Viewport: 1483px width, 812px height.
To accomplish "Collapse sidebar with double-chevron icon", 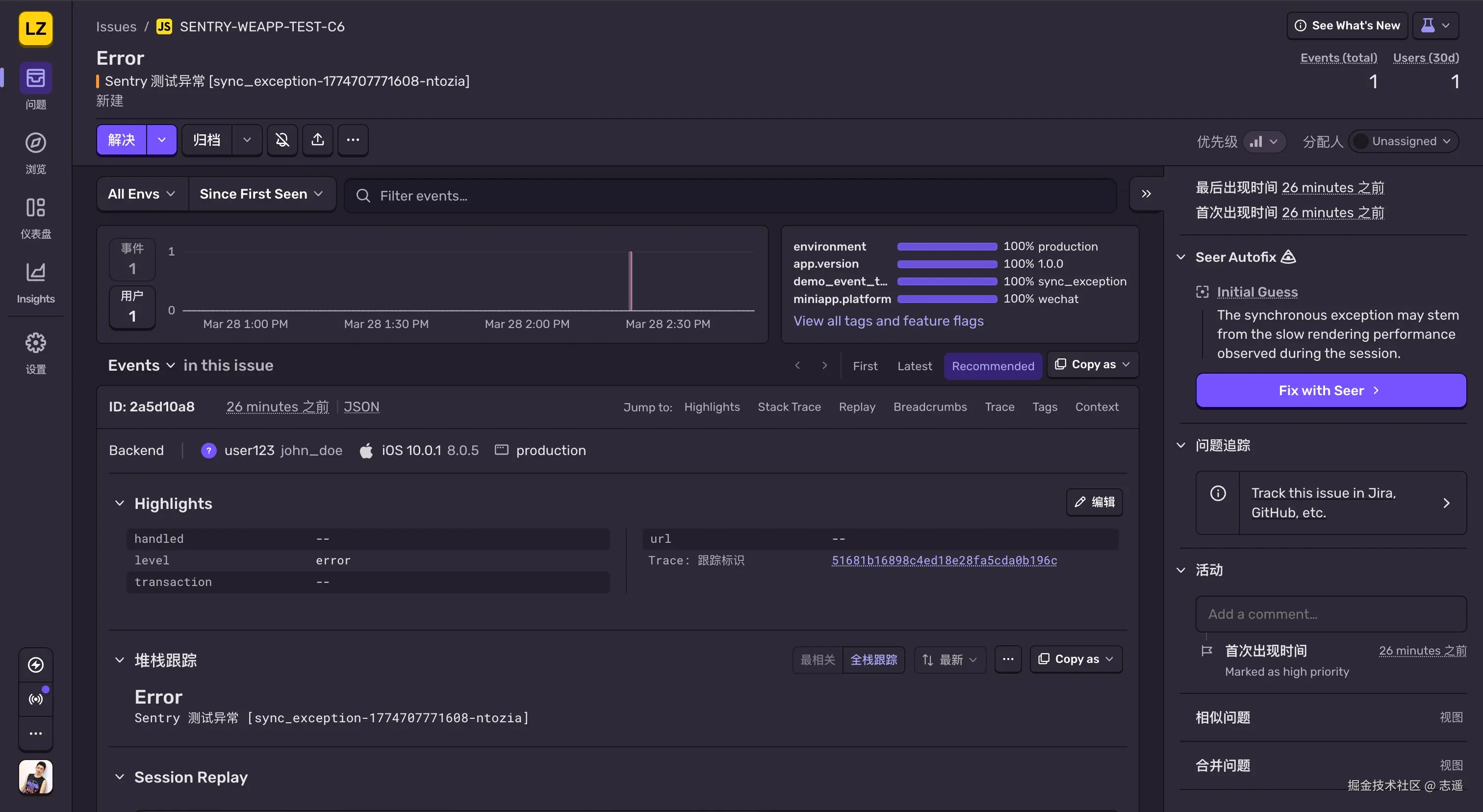I will tap(1146, 194).
